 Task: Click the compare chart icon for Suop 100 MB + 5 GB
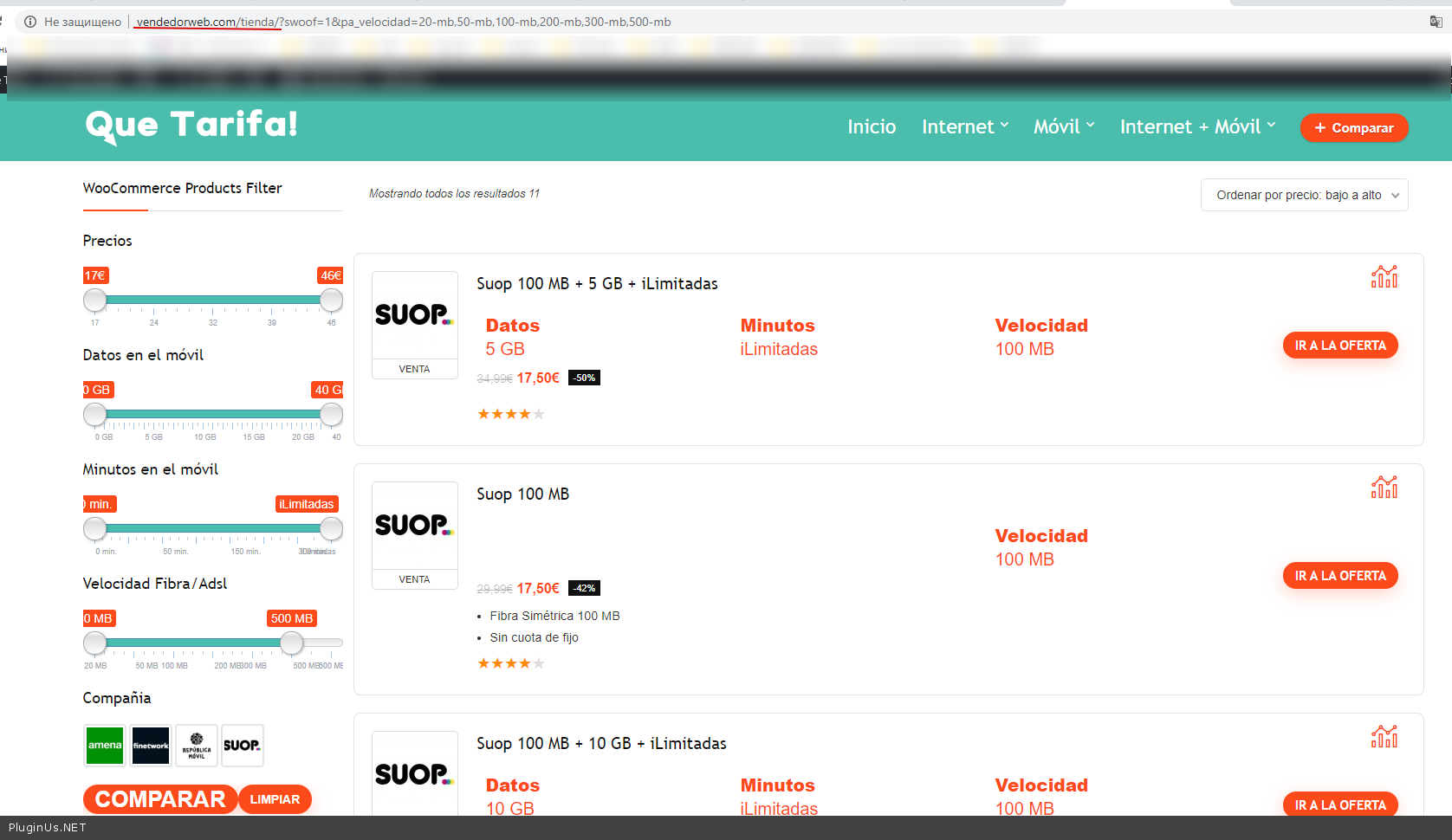pyautogui.click(x=1384, y=277)
